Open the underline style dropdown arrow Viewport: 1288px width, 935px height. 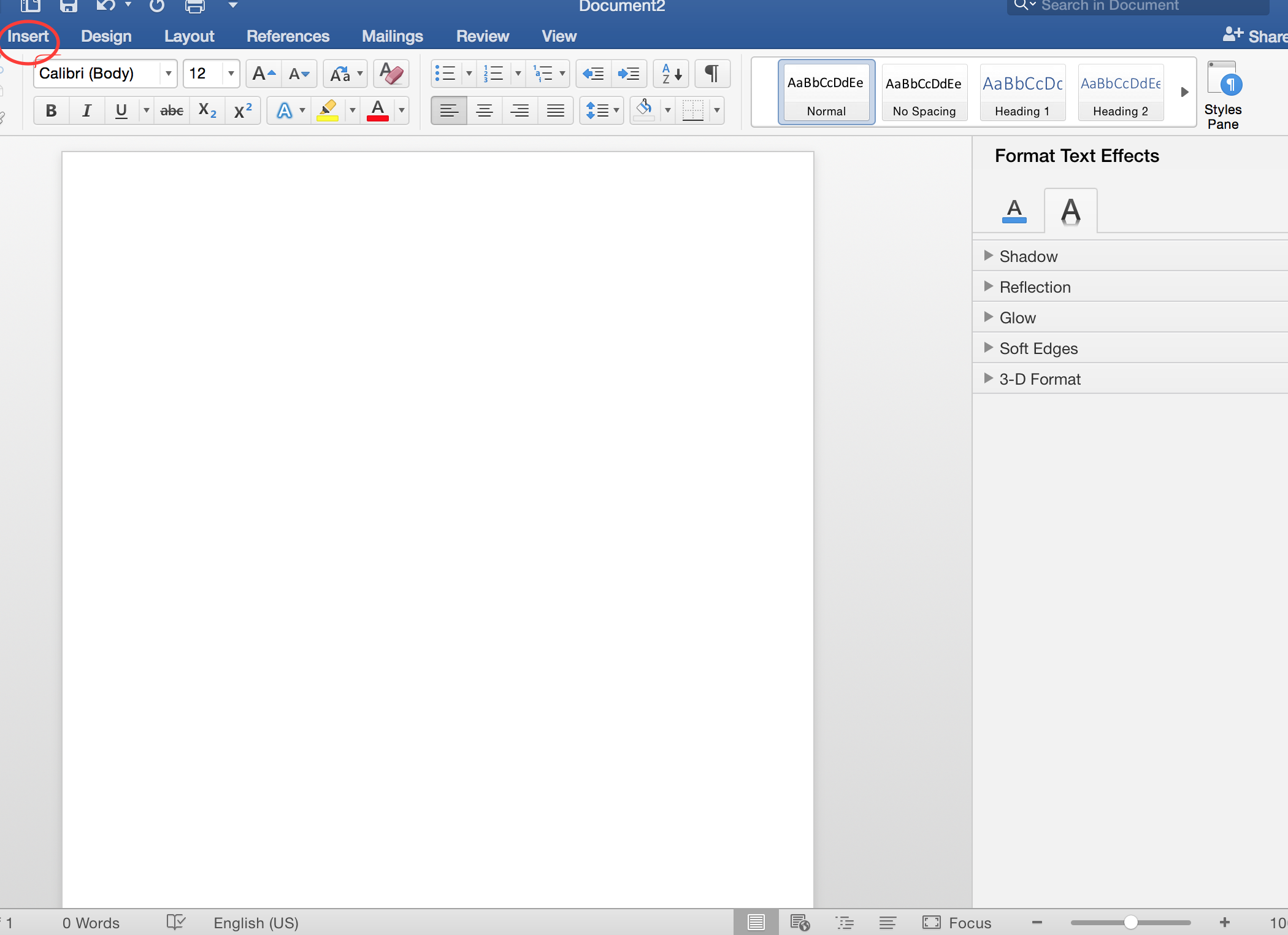tap(146, 110)
